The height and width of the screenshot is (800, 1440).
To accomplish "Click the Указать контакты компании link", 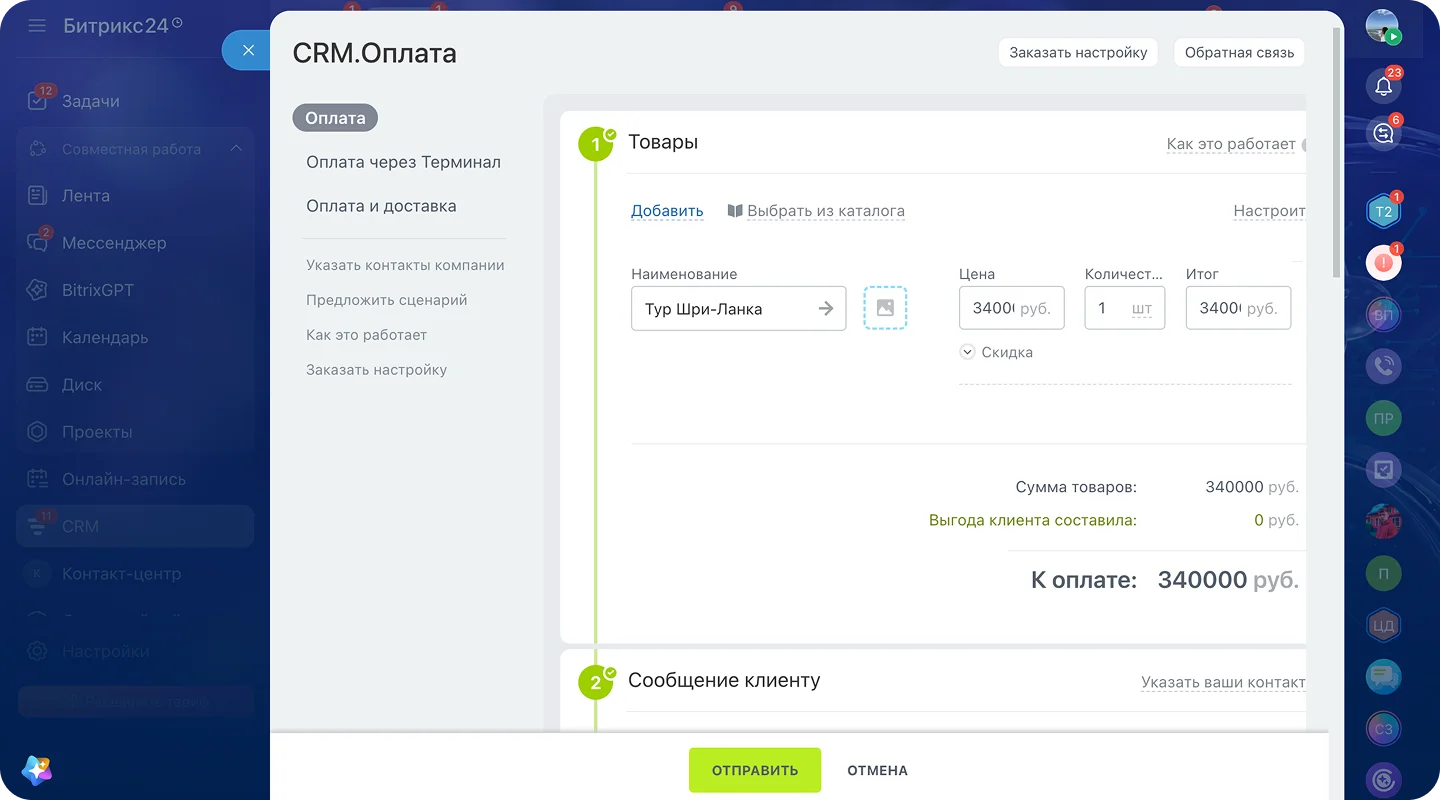I will pyautogui.click(x=405, y=265).
